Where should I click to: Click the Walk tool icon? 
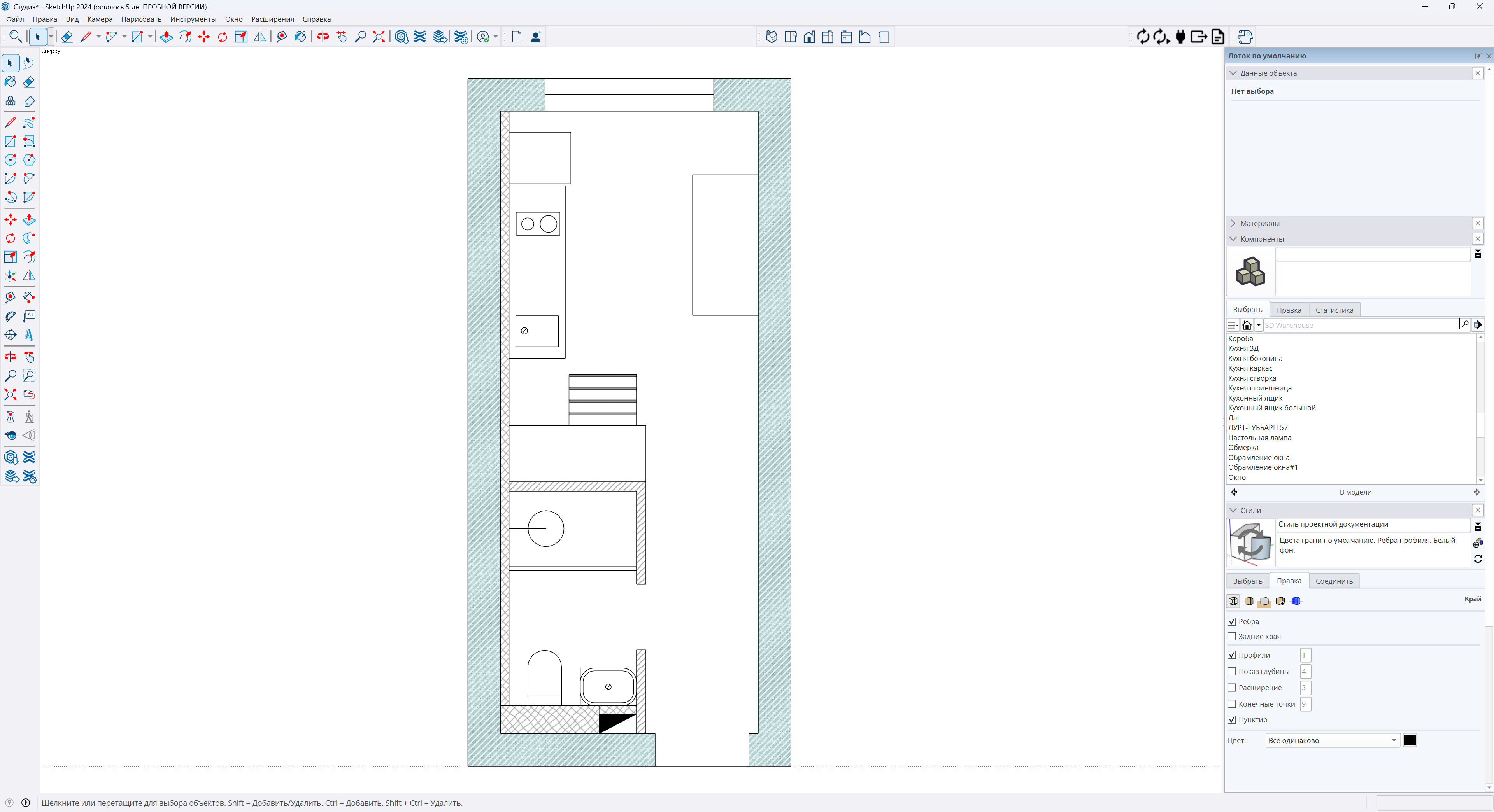[x=29, y=417]
